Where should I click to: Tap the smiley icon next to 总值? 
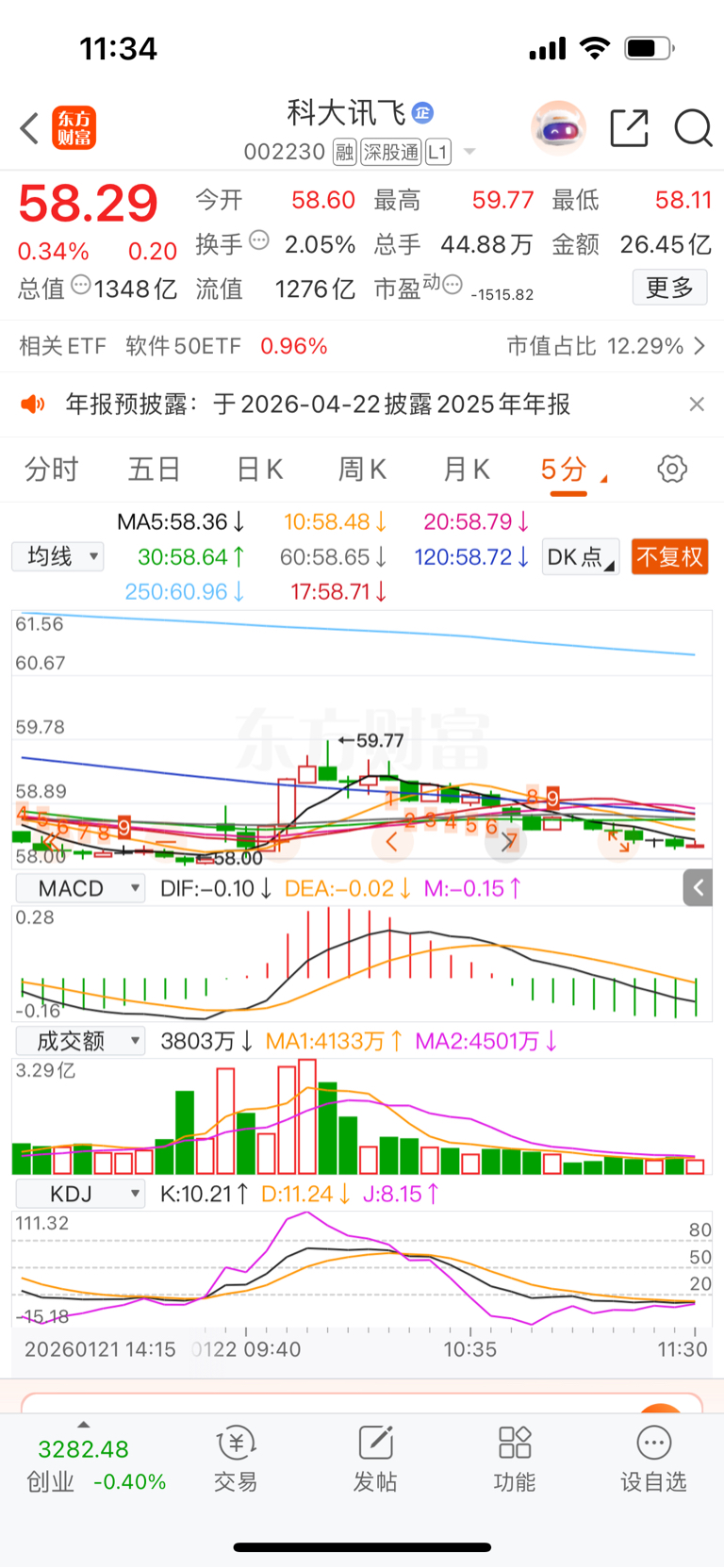pos(81,284)
